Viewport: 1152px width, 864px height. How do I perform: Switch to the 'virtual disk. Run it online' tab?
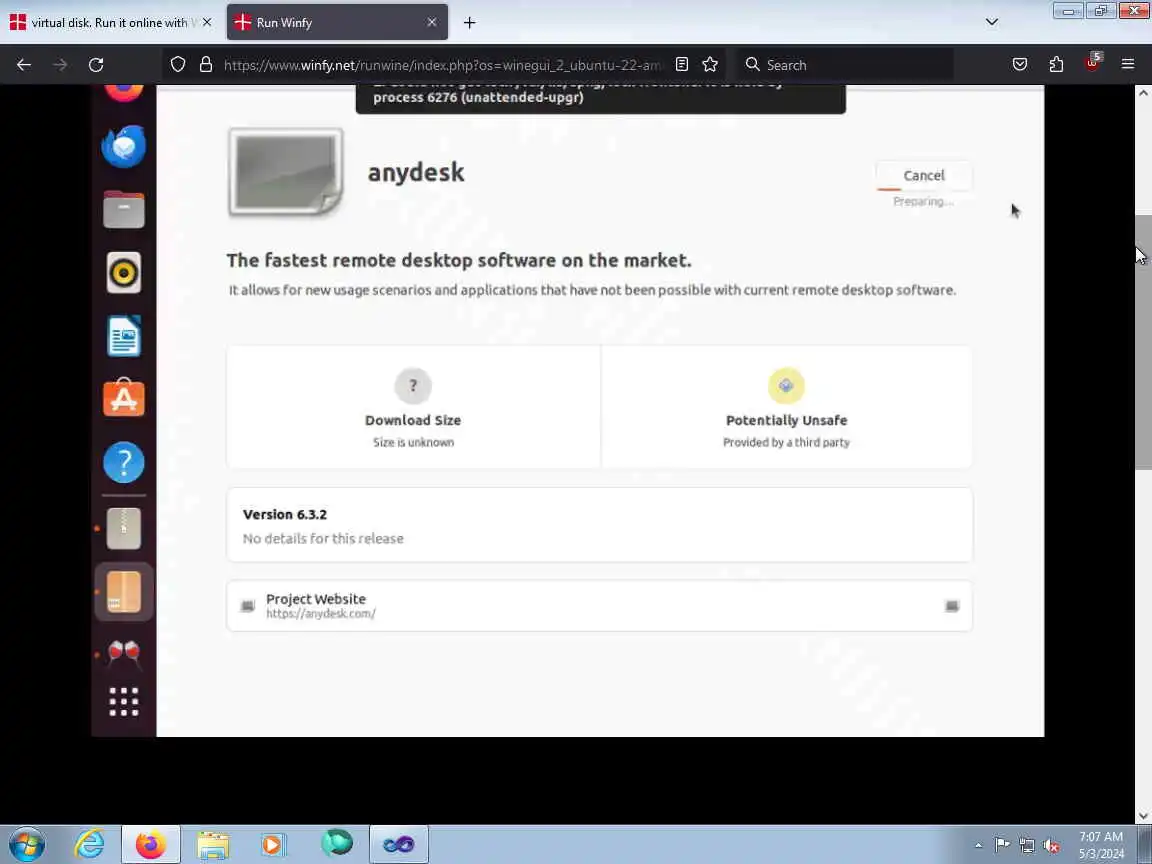(x=111, y=23)
